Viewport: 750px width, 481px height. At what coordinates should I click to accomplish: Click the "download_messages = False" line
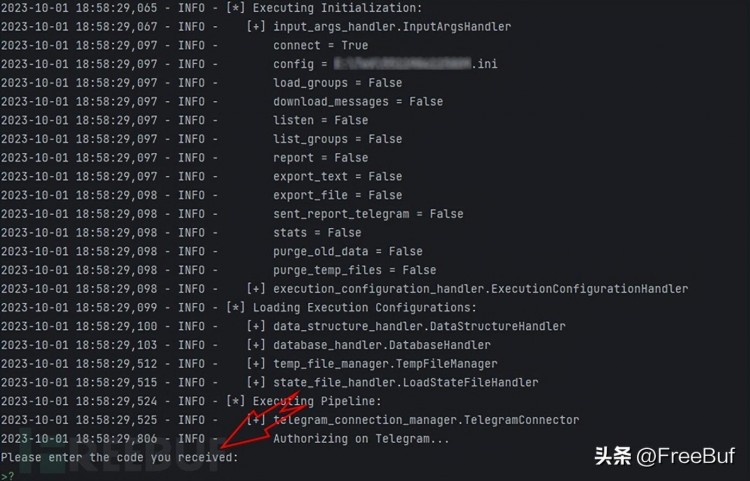click(358, 101)
